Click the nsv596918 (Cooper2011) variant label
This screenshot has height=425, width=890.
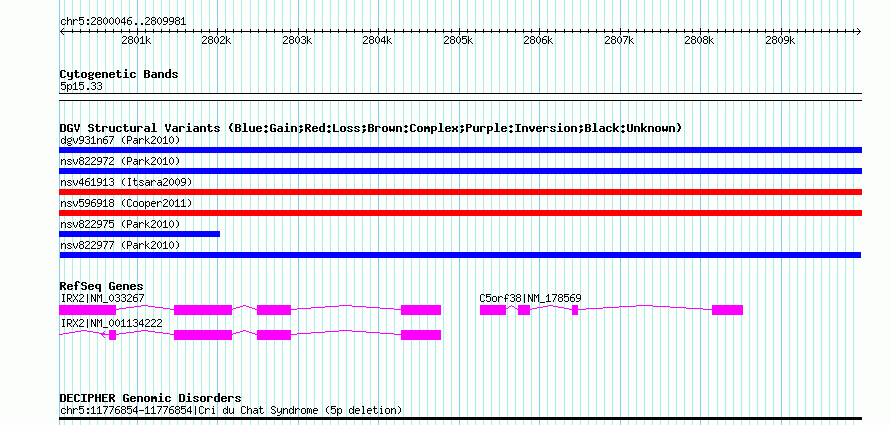[126, 203]
